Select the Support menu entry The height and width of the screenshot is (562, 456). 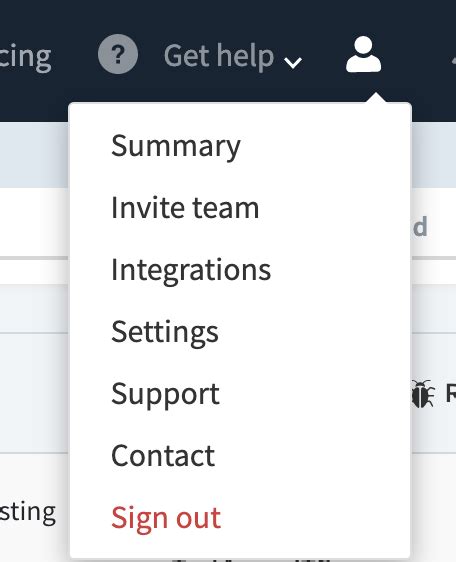165,395
